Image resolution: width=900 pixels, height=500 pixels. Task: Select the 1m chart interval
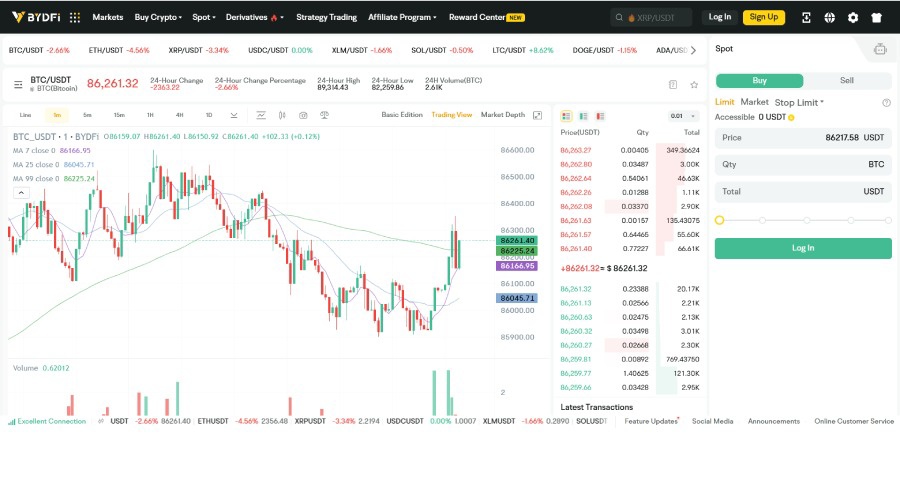(57, 115)
